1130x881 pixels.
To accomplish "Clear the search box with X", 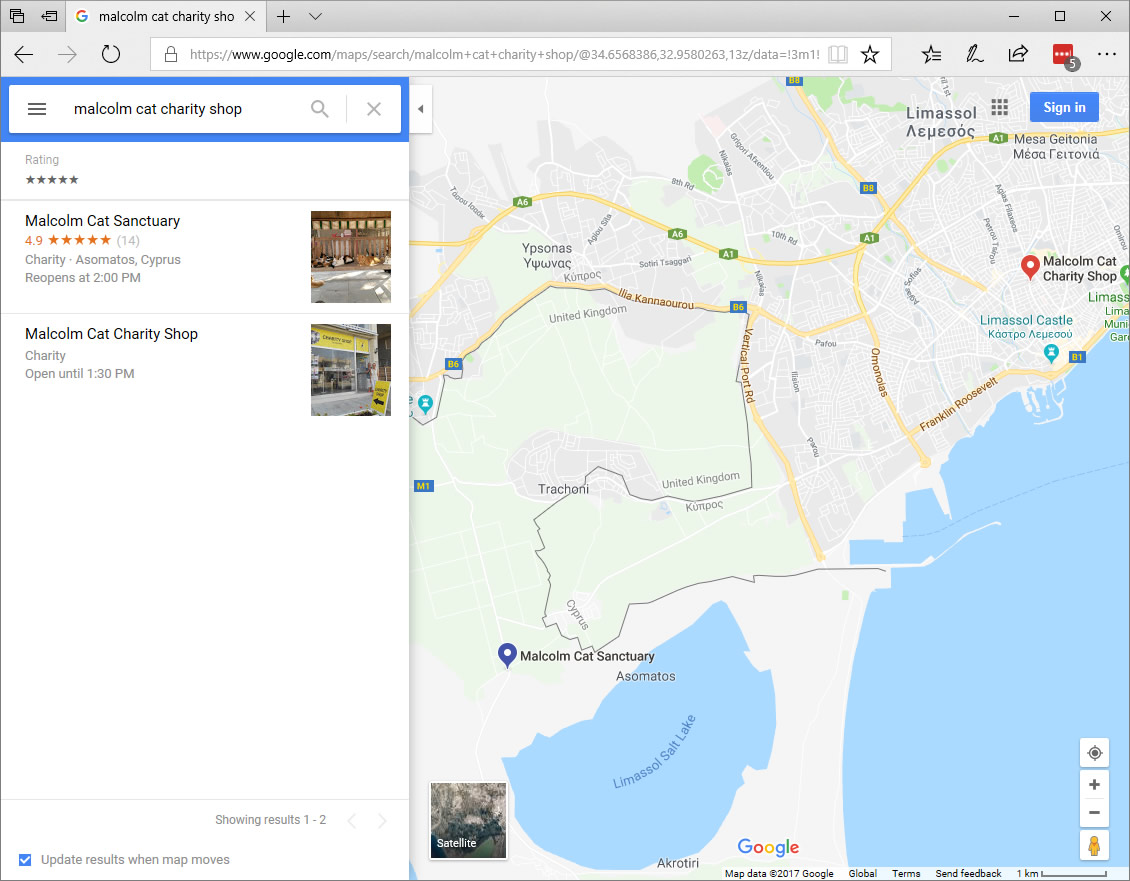I will pyautogui.click(x=374, y=109).
